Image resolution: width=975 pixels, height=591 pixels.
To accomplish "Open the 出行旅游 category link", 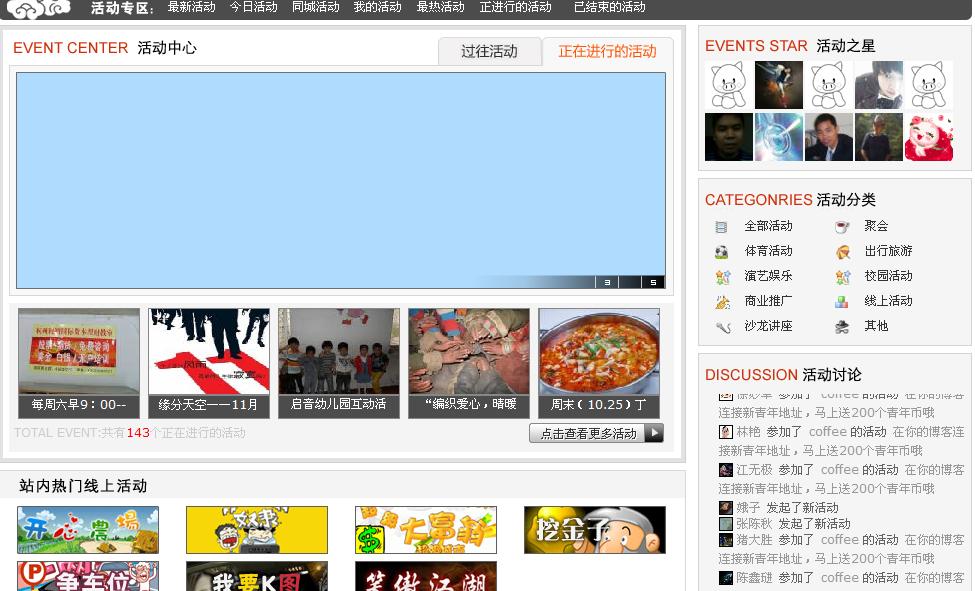I will pos(889,251).
